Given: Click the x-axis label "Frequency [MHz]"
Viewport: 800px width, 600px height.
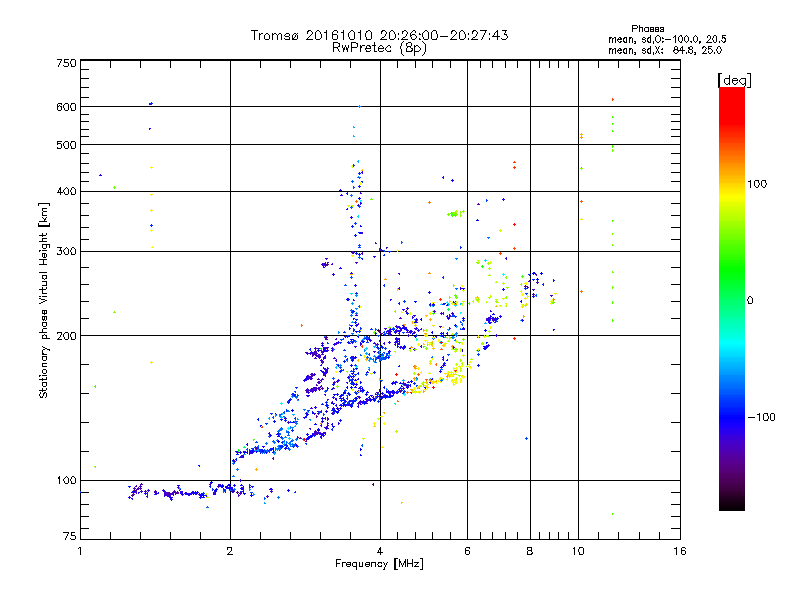Looking at the screenshot, I should click(x=379, y=564).
